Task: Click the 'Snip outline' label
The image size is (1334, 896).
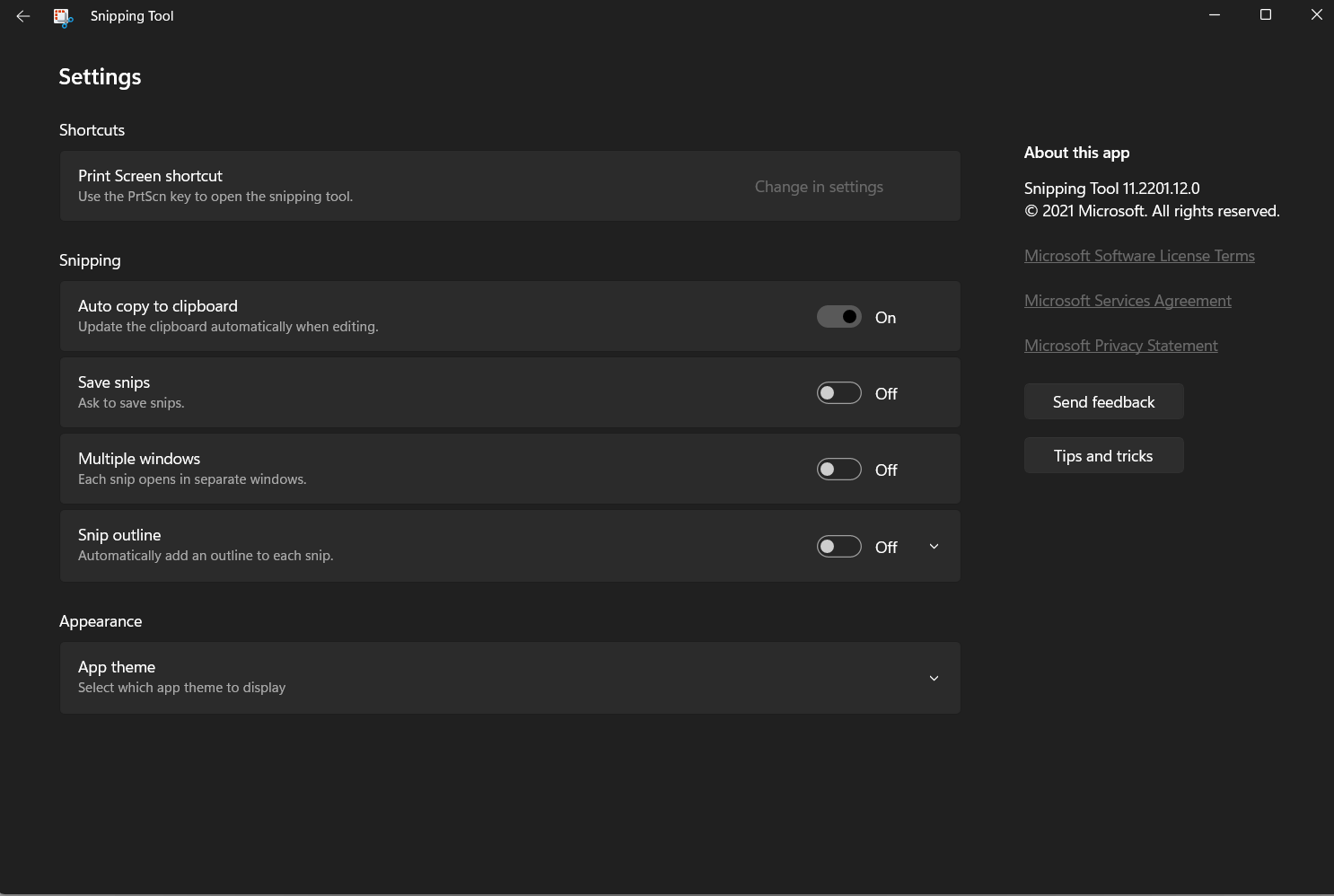Action: tap(119, 535)
